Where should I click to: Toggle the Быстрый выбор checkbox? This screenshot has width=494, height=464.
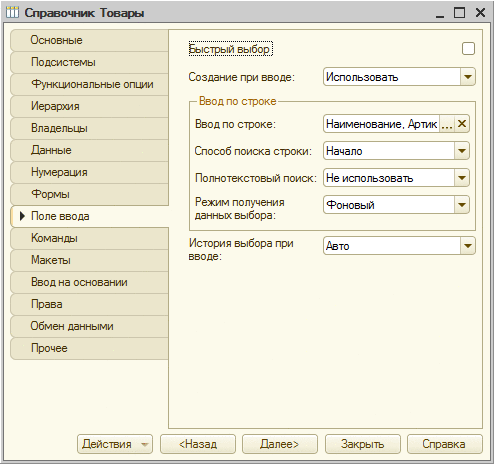pyautogui.click(x=468, y=49)
